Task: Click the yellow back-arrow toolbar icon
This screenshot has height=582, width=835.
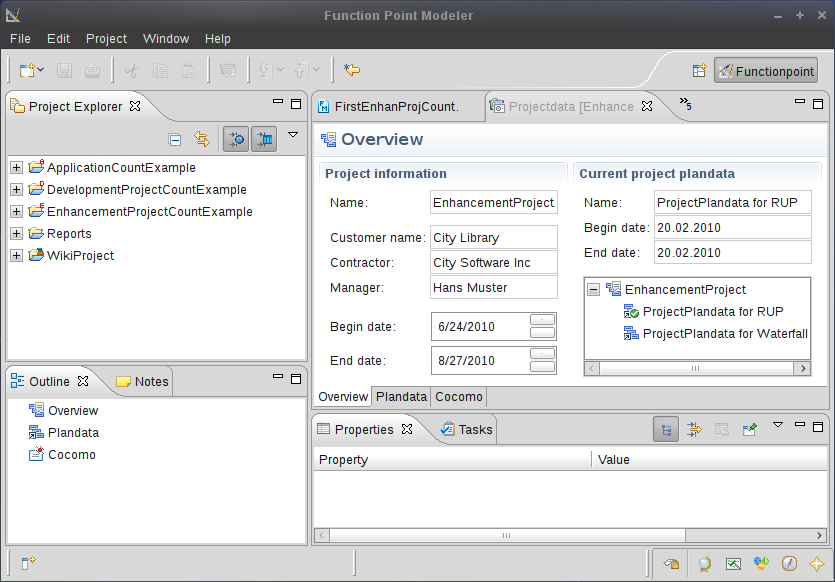Action: pyautogui.click(x=352, y=70)
